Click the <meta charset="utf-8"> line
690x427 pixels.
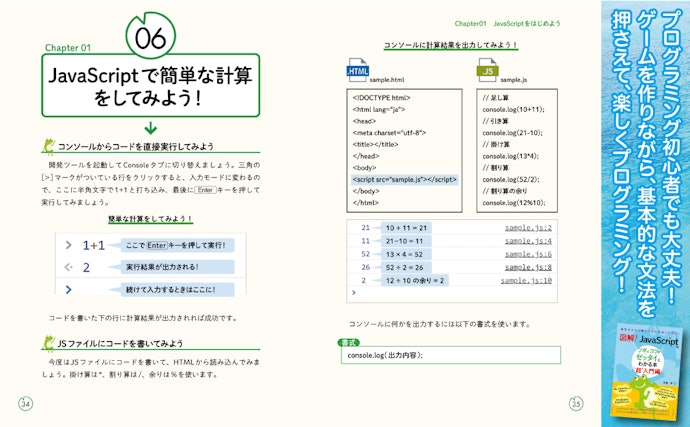tap(389, 133)
